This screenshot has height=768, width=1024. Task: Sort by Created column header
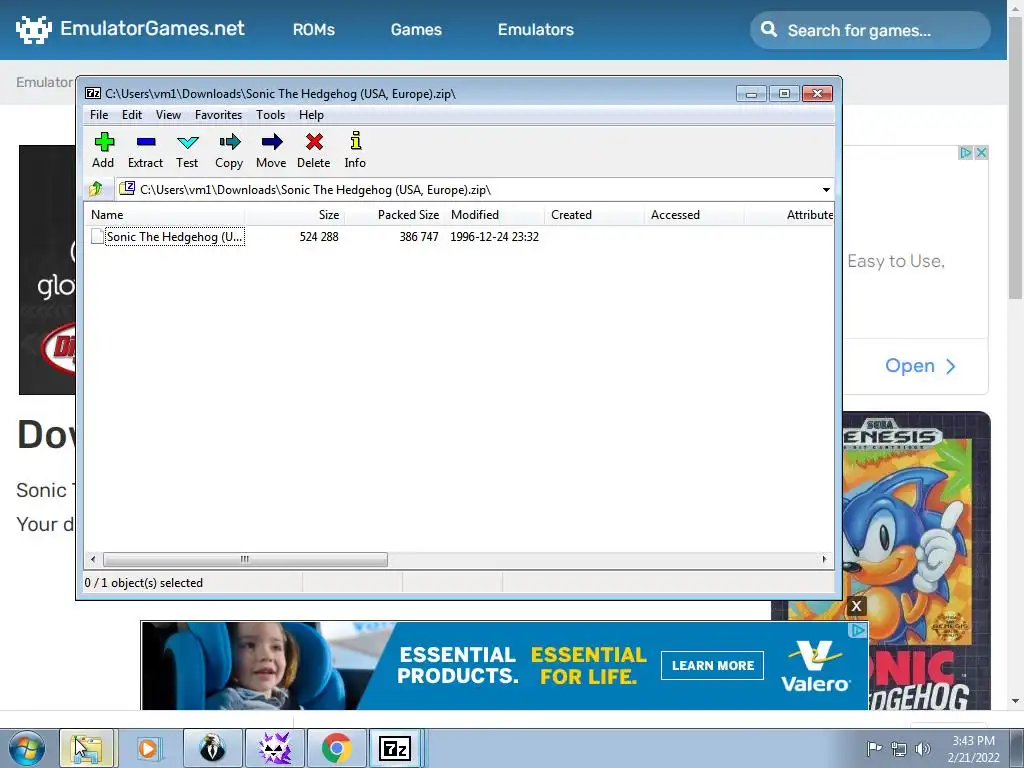[595, 215]
